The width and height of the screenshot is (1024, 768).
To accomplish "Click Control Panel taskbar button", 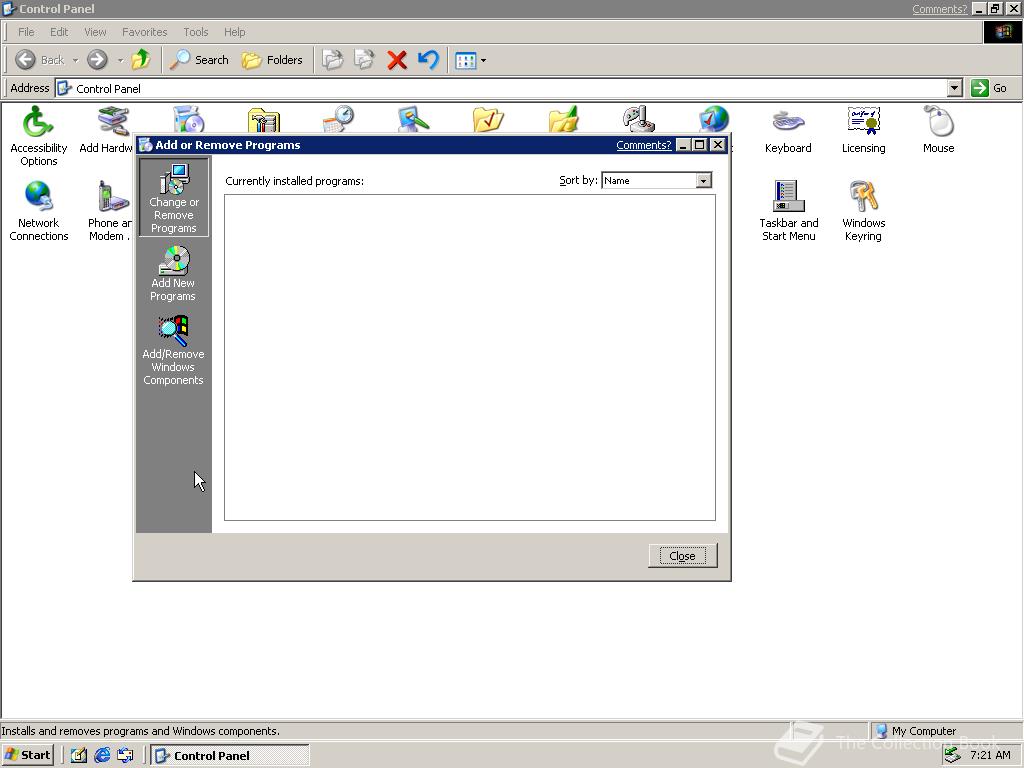I will point(230,756).
